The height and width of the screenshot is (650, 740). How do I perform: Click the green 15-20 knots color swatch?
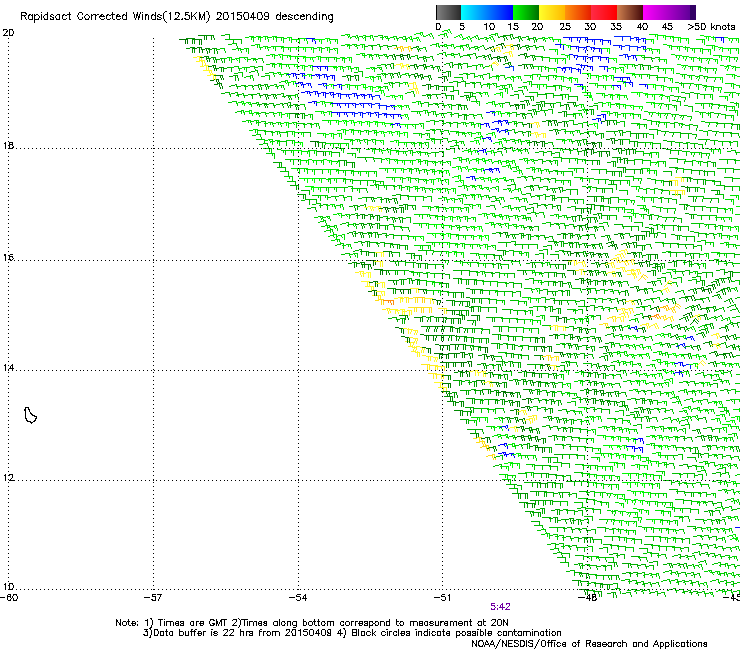pyautogui.click(x=526, y=12)
